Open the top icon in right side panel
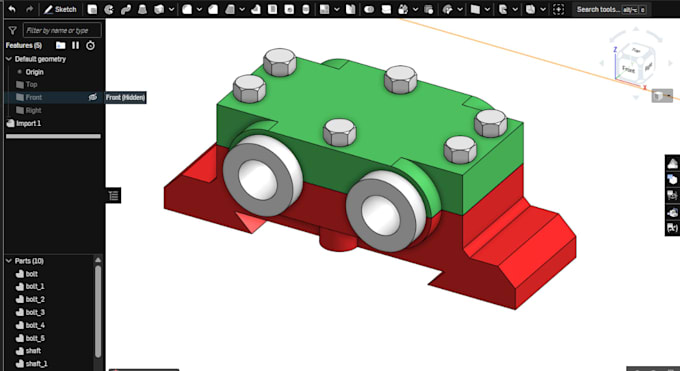 click(x=672, y=164)
